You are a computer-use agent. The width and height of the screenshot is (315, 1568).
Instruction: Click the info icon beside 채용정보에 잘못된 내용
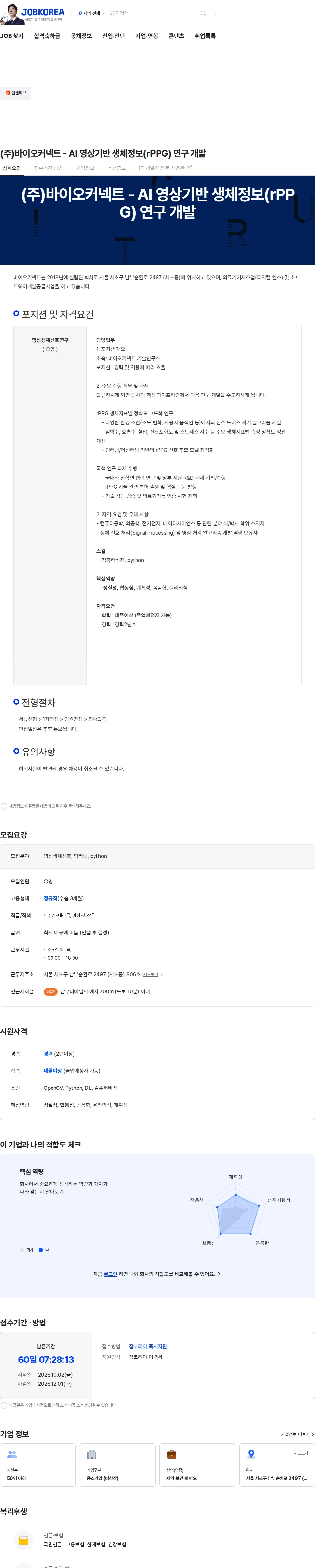pos(4,806)
